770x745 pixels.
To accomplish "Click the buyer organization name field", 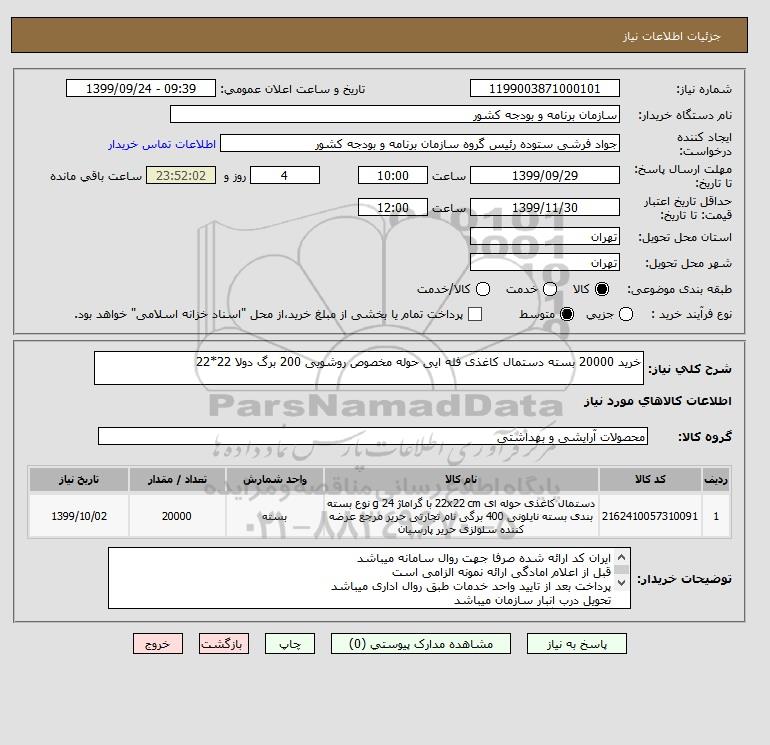I will pos(395,114).
